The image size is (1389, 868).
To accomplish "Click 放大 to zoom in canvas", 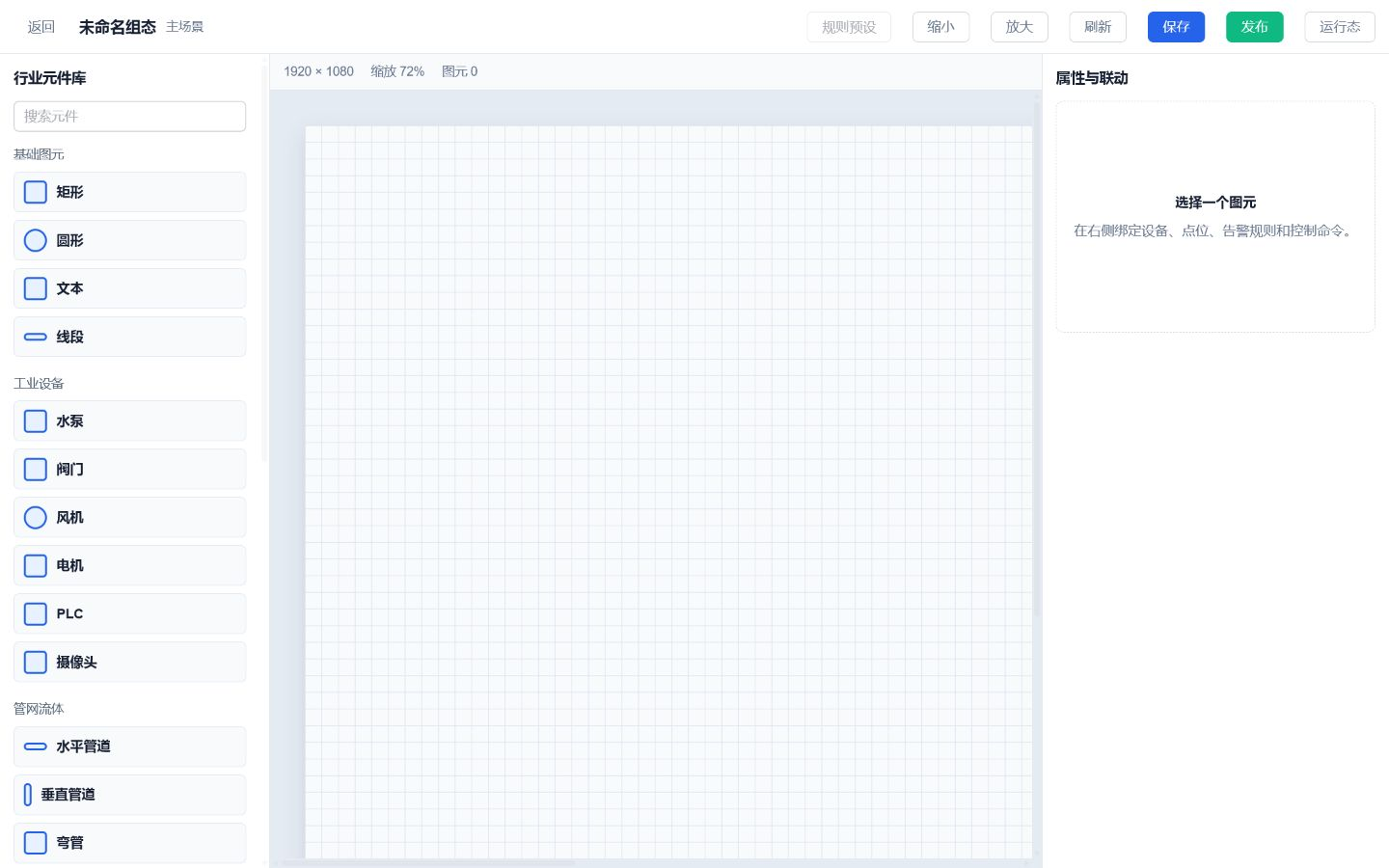I will pos(1019,27).
